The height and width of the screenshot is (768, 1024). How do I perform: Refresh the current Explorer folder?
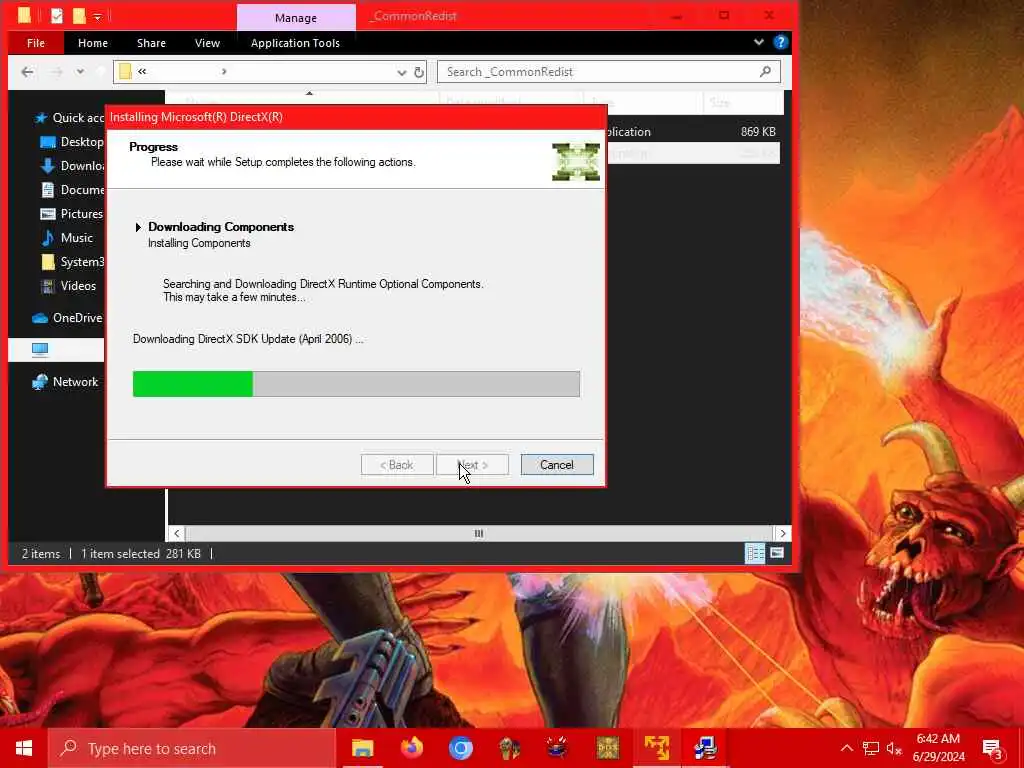419,72
